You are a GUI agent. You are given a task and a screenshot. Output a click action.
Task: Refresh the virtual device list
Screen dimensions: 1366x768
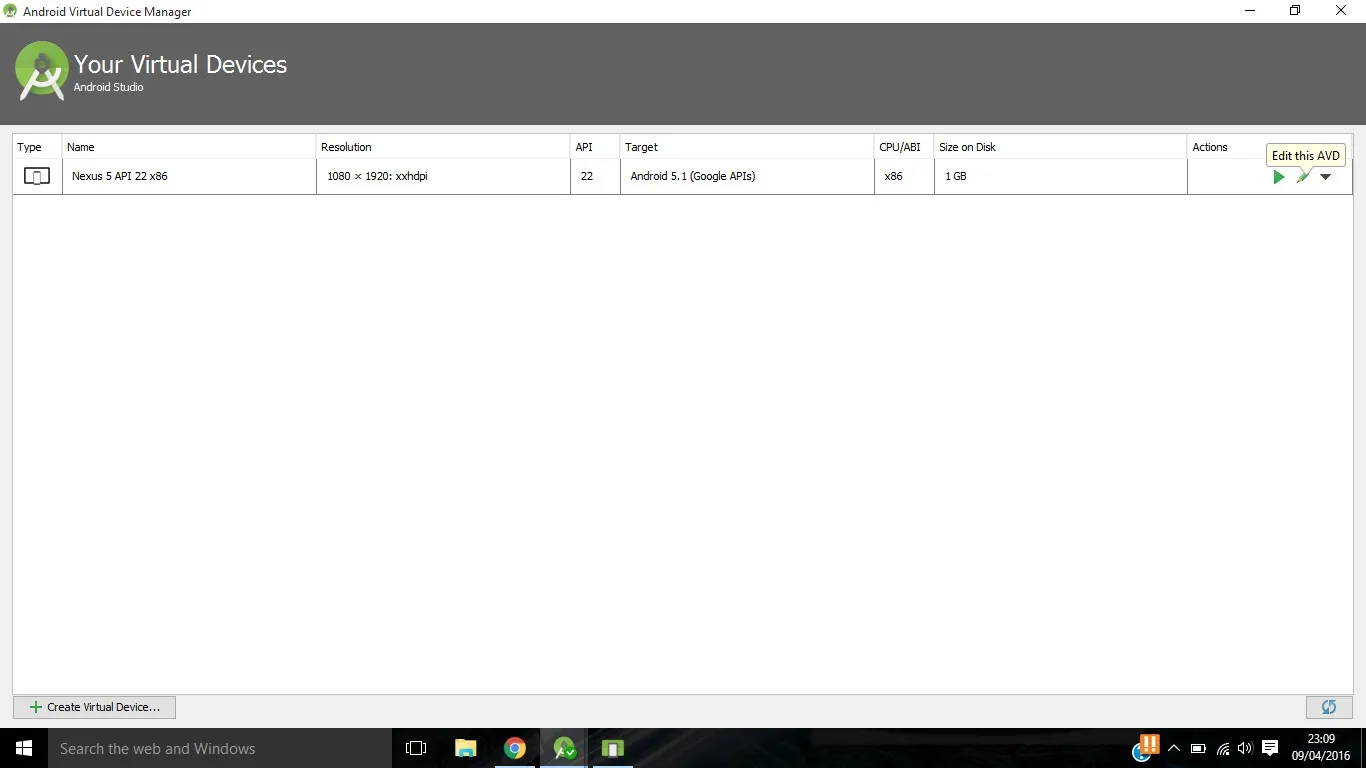(1329, 707)
